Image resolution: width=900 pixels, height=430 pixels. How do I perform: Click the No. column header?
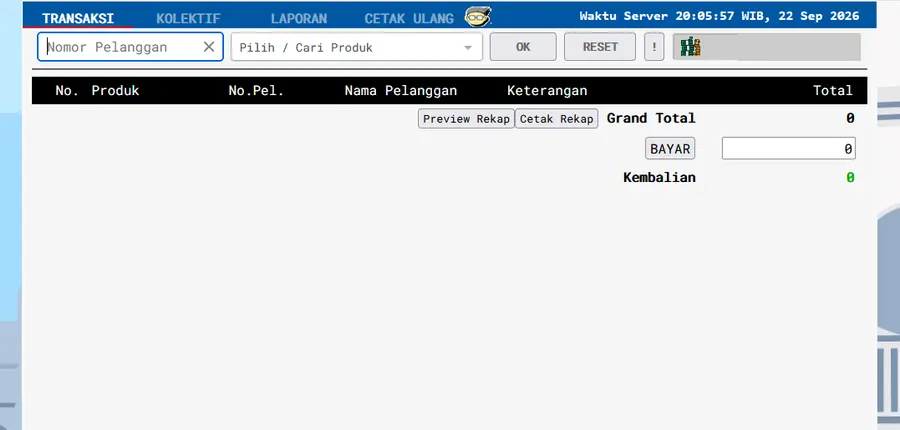[x=67, y=91]
